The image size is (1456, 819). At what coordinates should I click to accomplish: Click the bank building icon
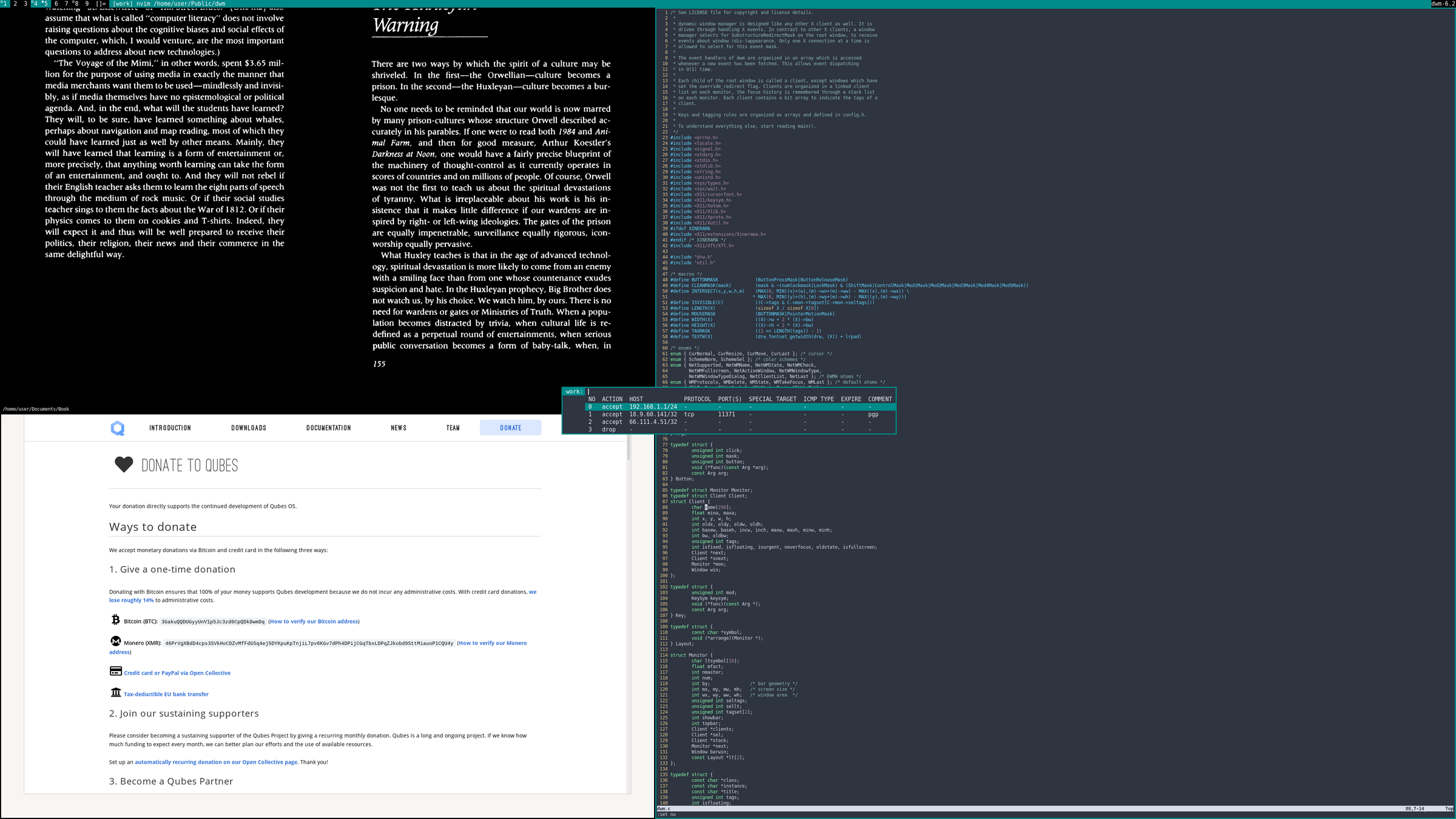[115, 692]
